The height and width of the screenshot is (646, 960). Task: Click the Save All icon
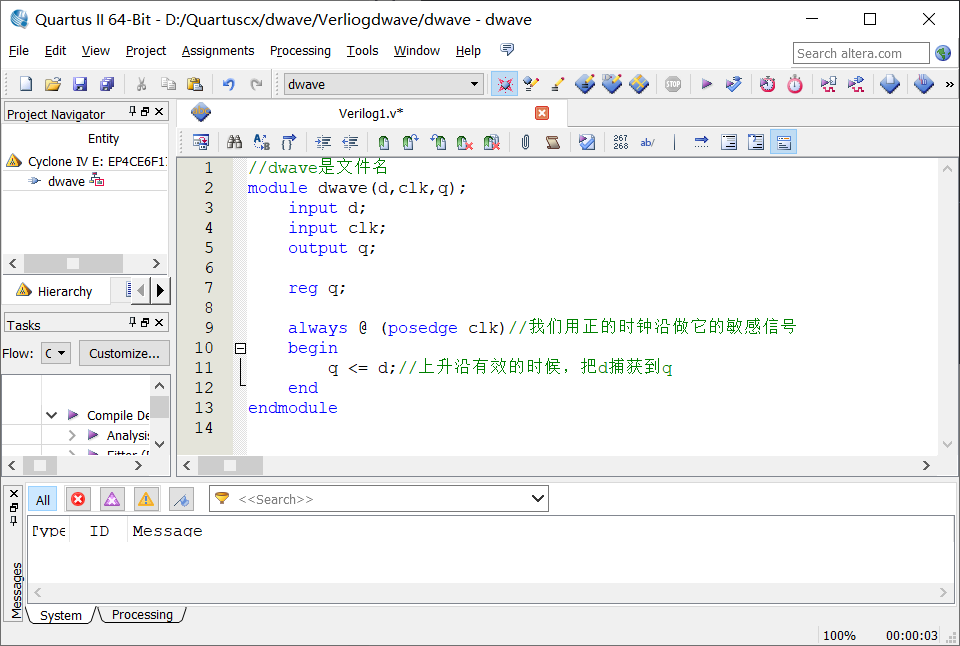[107, 84]
